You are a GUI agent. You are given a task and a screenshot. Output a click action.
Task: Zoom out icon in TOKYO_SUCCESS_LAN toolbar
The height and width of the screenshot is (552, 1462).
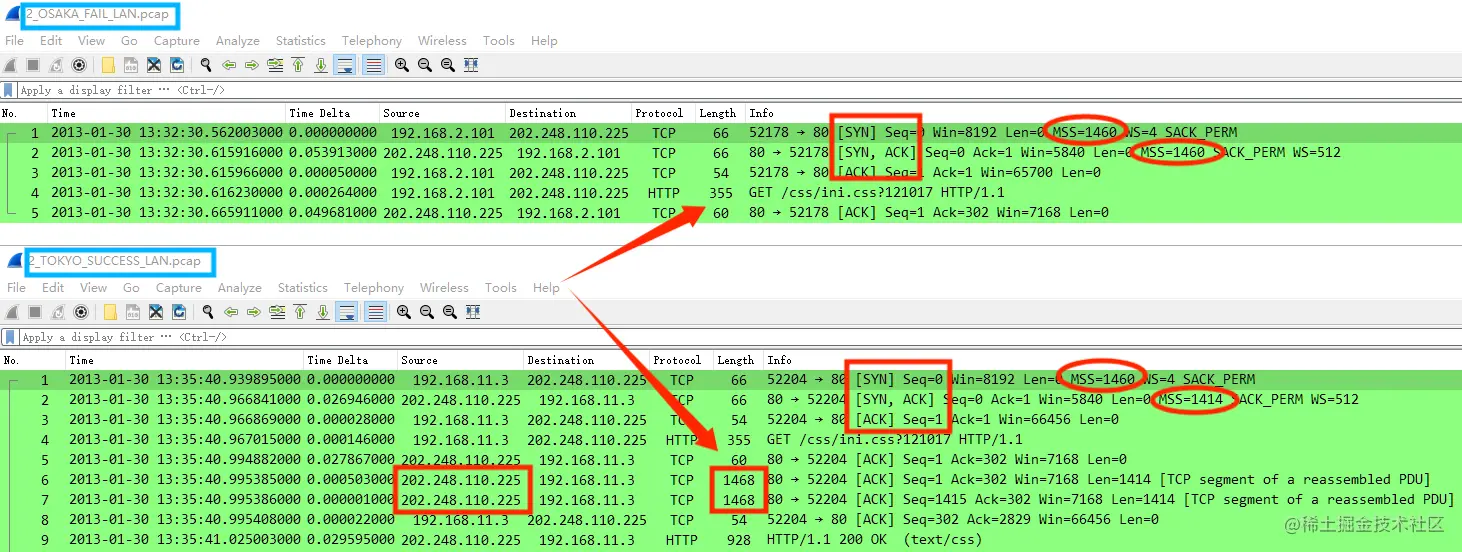tap(427, 312)
